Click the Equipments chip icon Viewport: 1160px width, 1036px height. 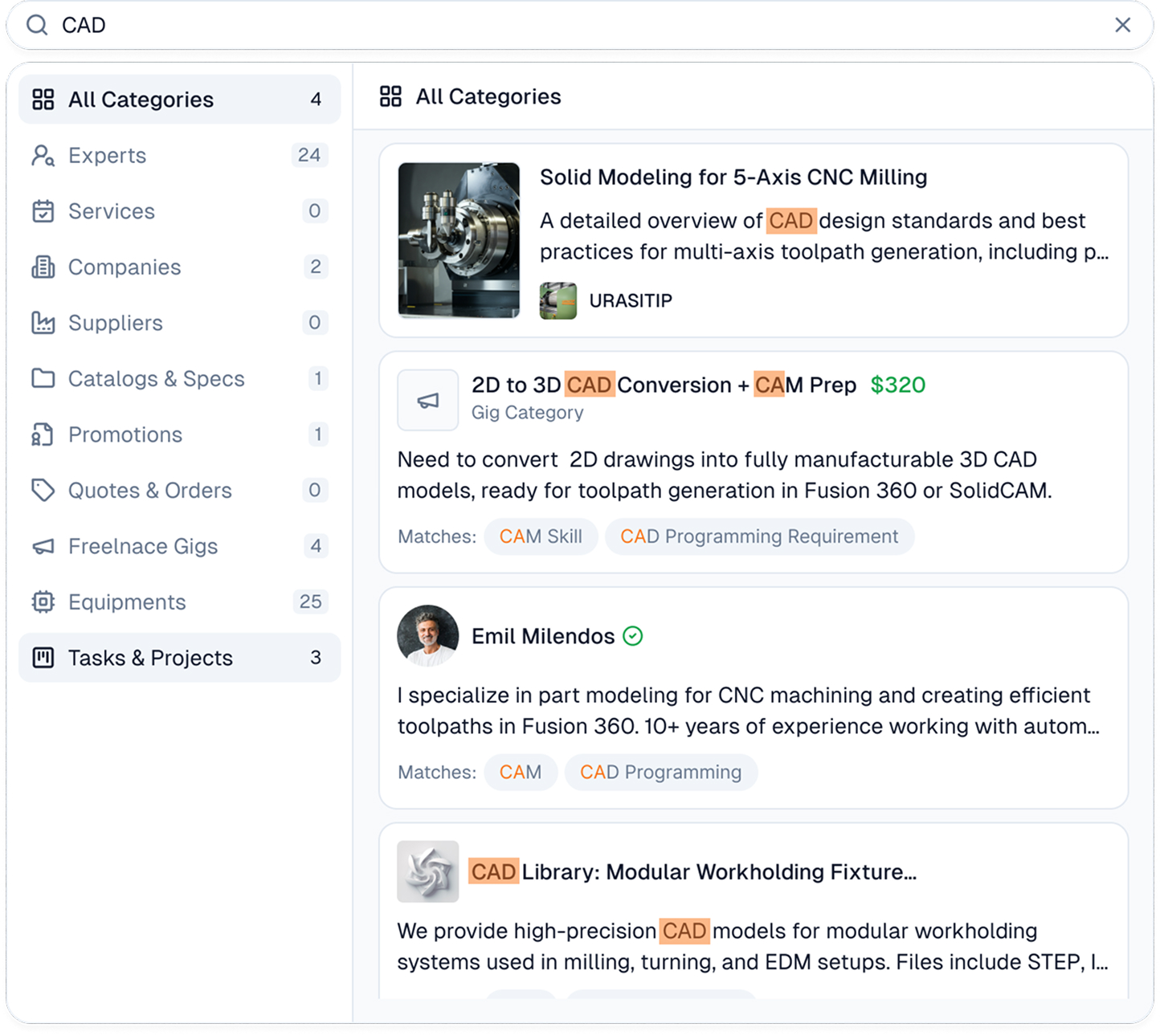(x=43, y=602)
